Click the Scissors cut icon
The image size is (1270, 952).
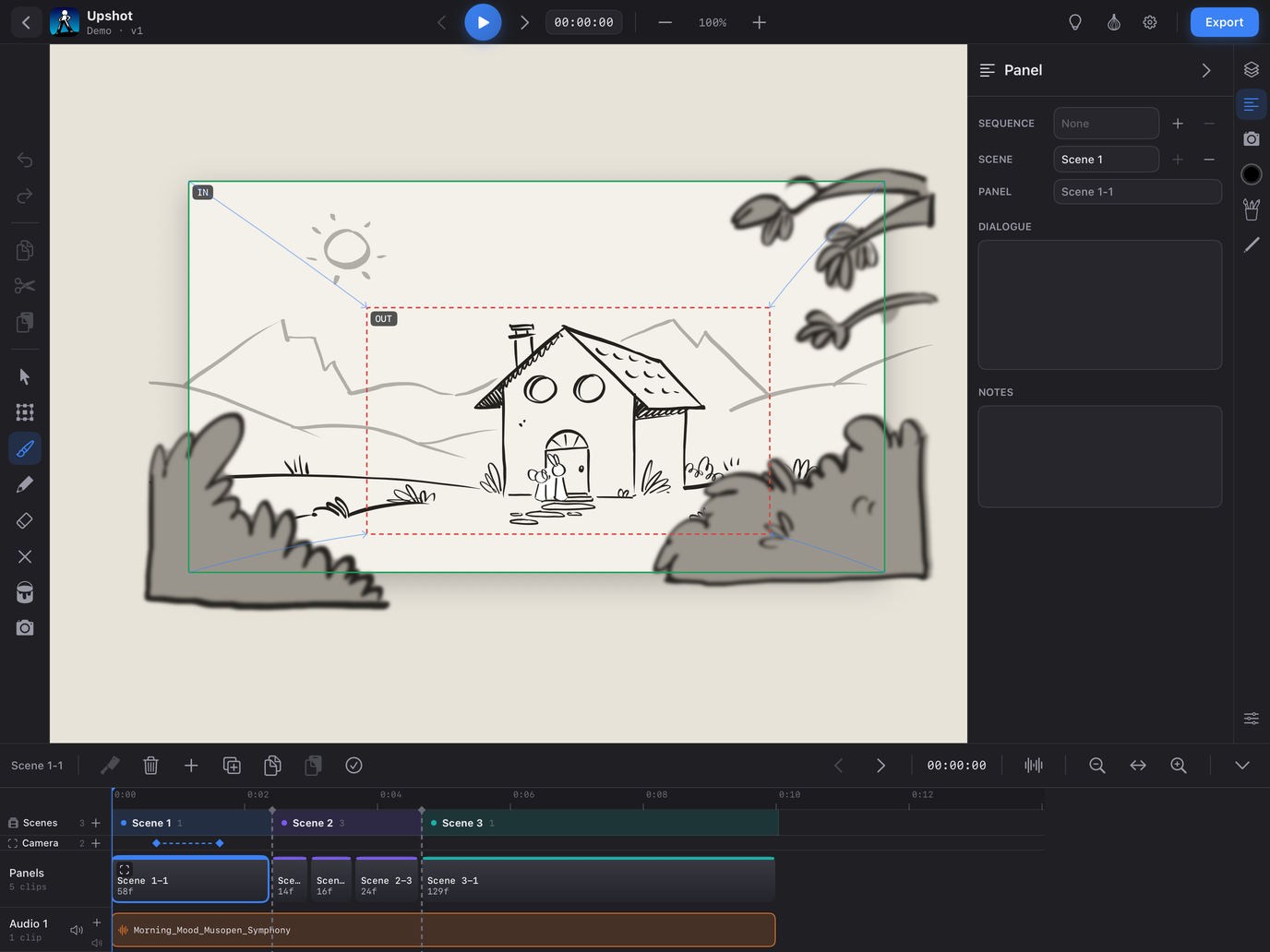pos(25,286)
